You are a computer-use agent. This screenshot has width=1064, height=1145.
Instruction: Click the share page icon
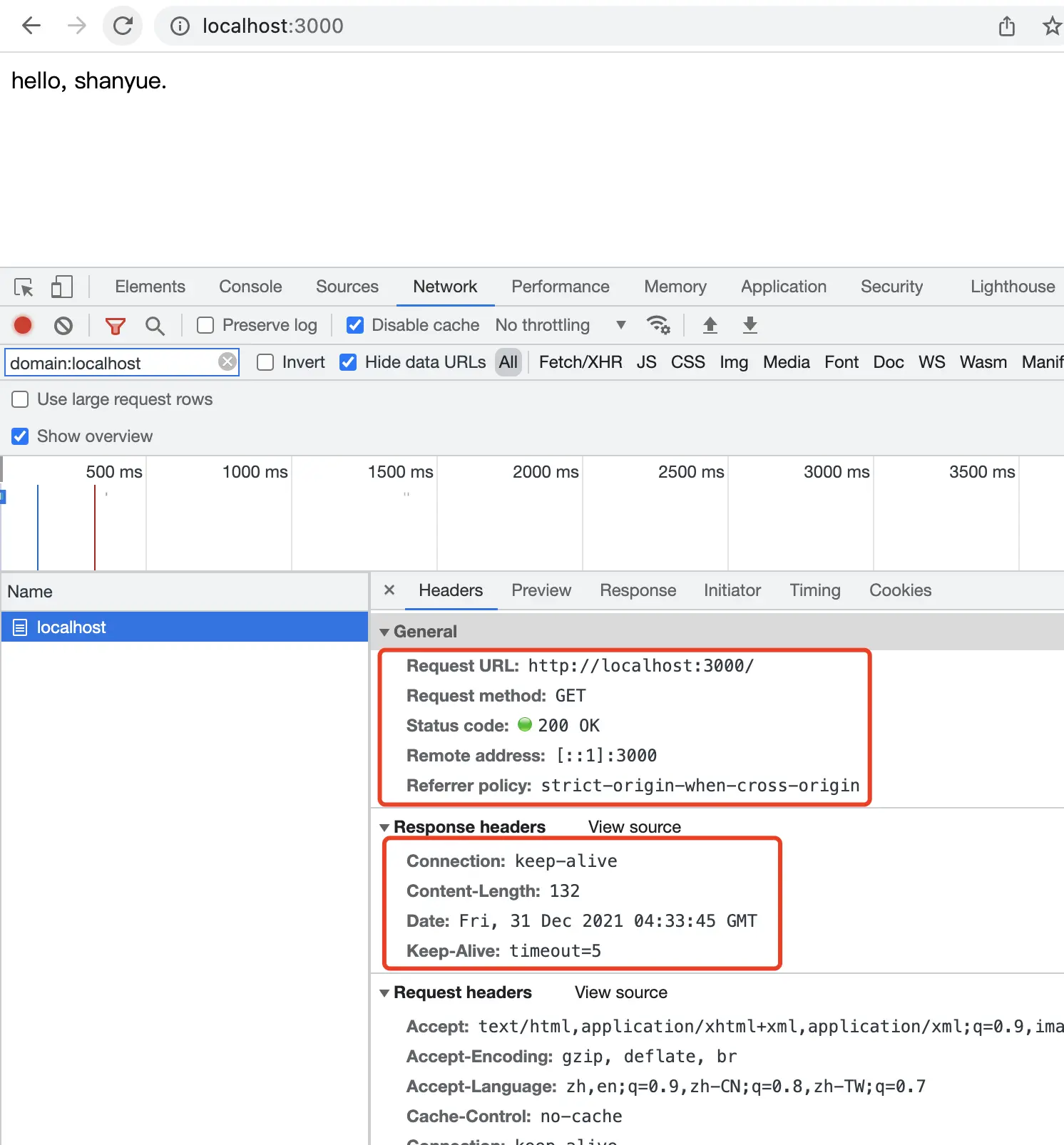click(x=1006, y=26)
